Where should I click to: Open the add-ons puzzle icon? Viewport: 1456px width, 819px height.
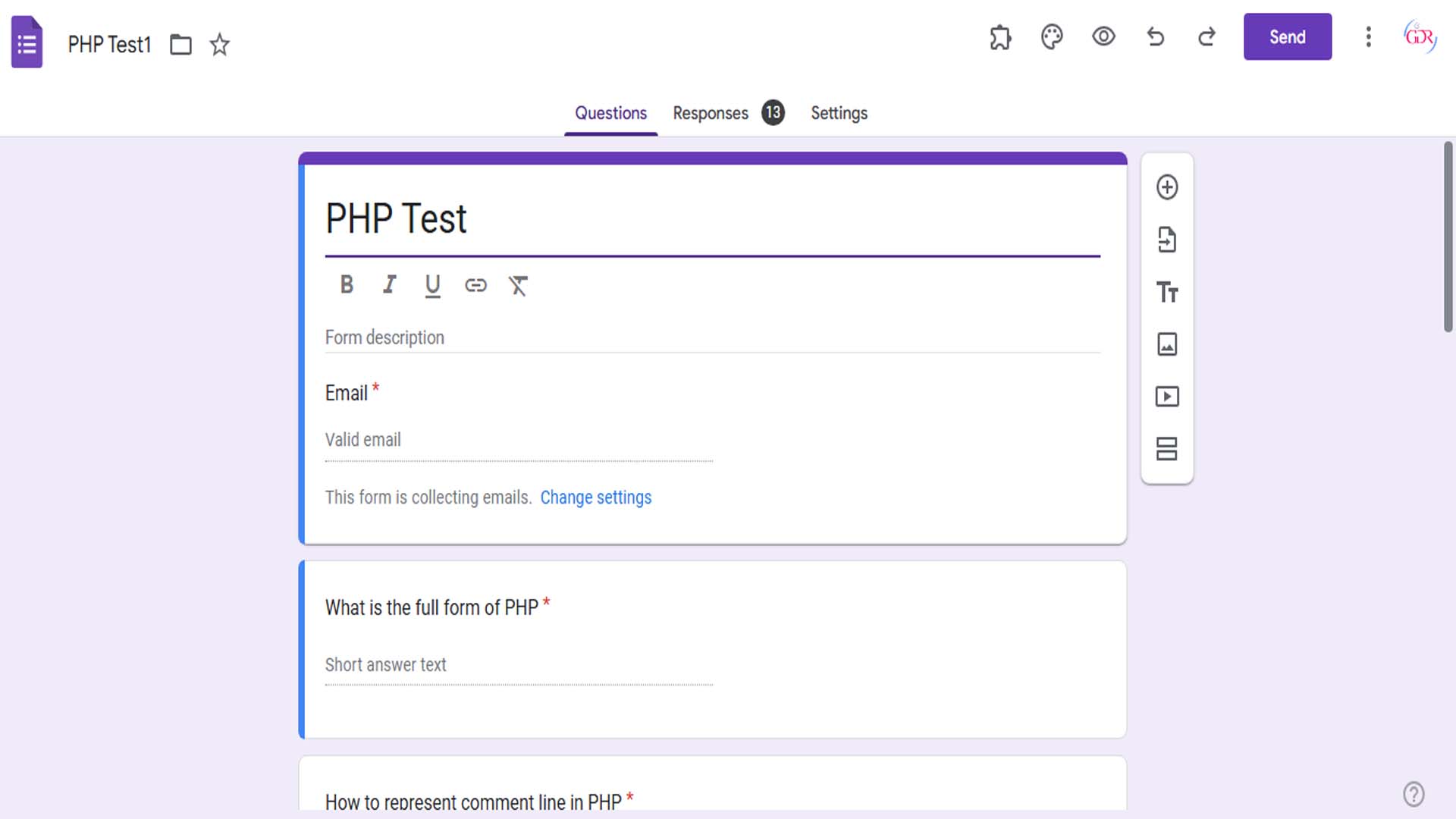1000,37
